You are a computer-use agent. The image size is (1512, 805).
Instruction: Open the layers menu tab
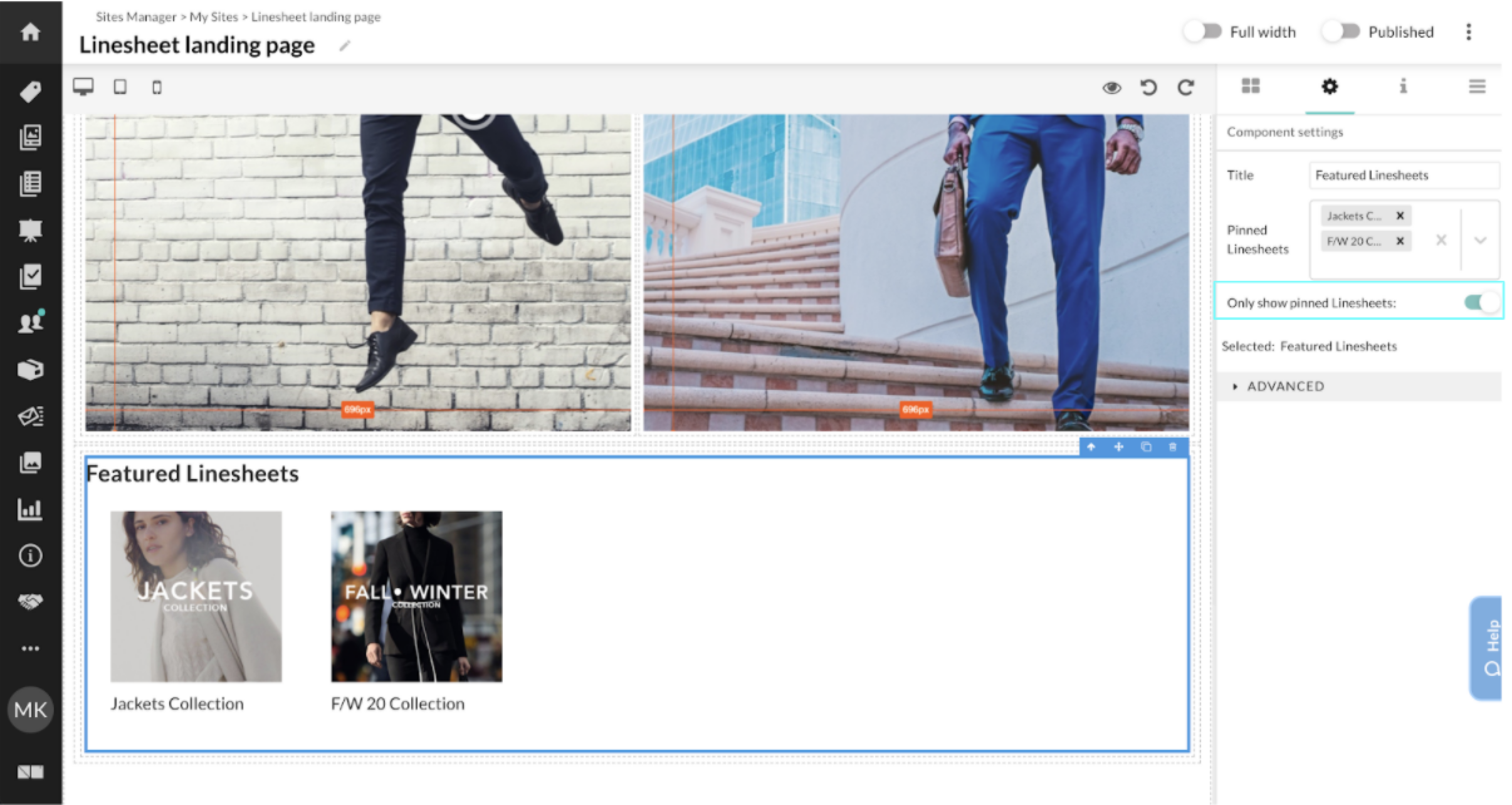pyautogui.click(x=1477, y=86)
